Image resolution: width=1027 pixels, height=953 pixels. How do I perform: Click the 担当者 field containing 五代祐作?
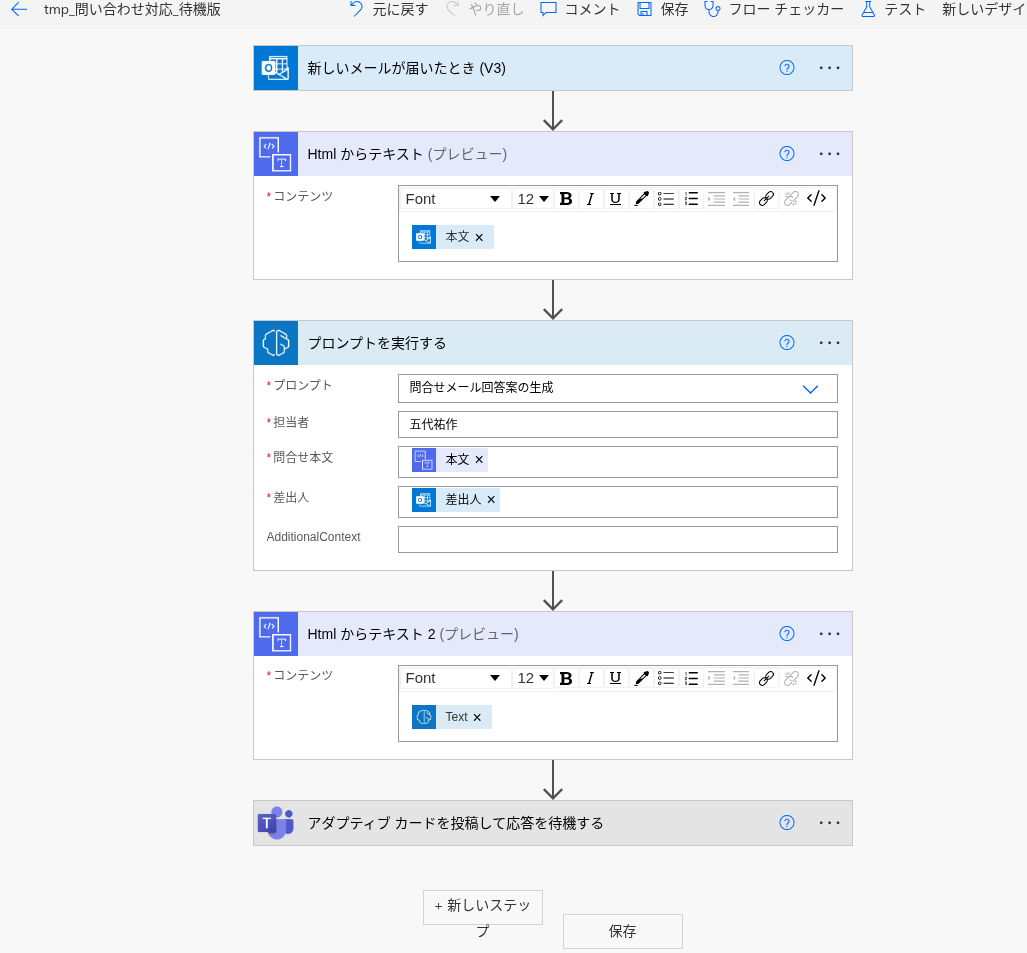(x=618, y=424)
